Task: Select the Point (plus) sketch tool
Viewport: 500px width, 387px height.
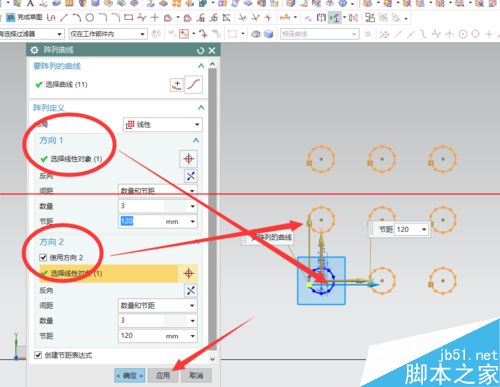Action: [x=154, y=17]
